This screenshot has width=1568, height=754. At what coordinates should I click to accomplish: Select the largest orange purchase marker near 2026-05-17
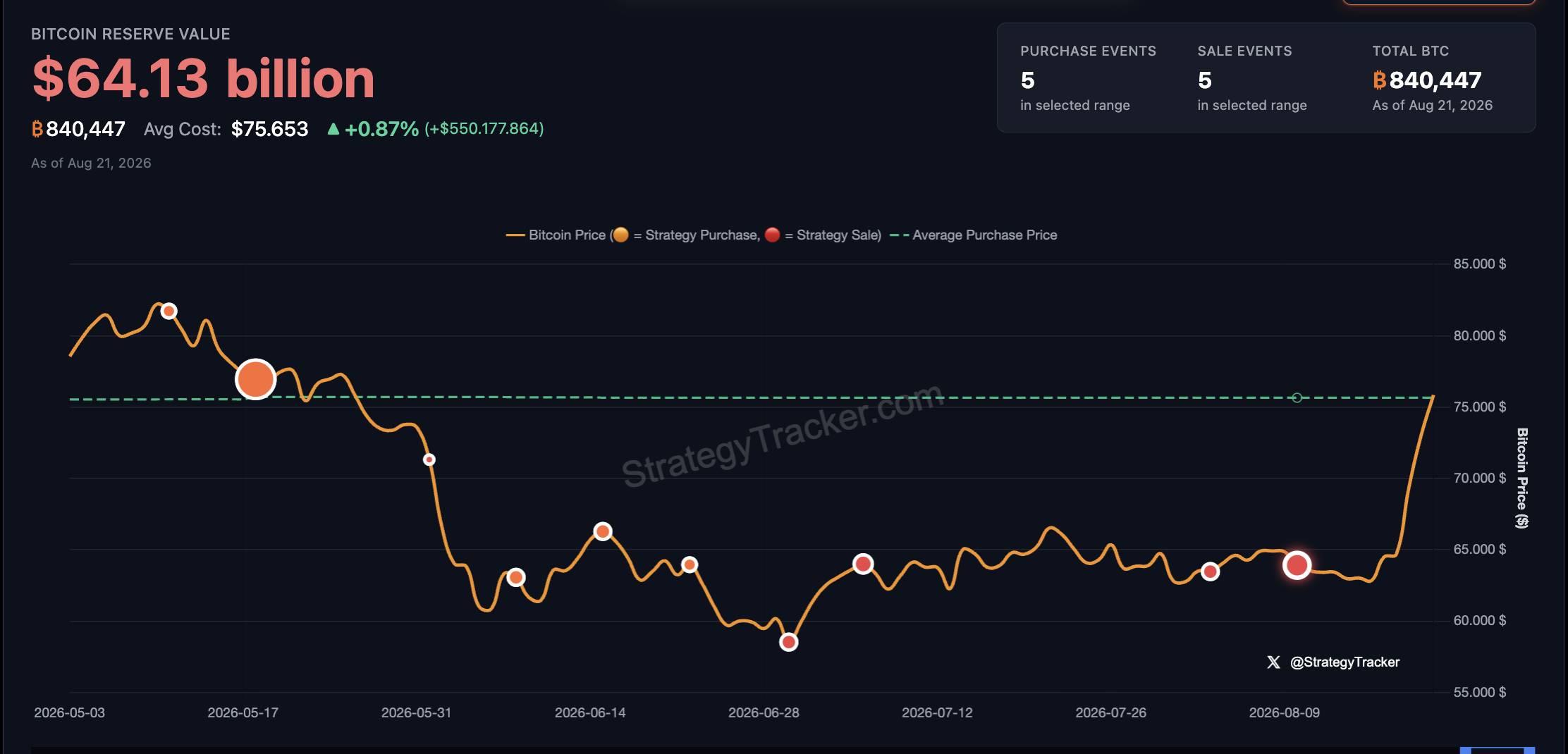(255, 379)
